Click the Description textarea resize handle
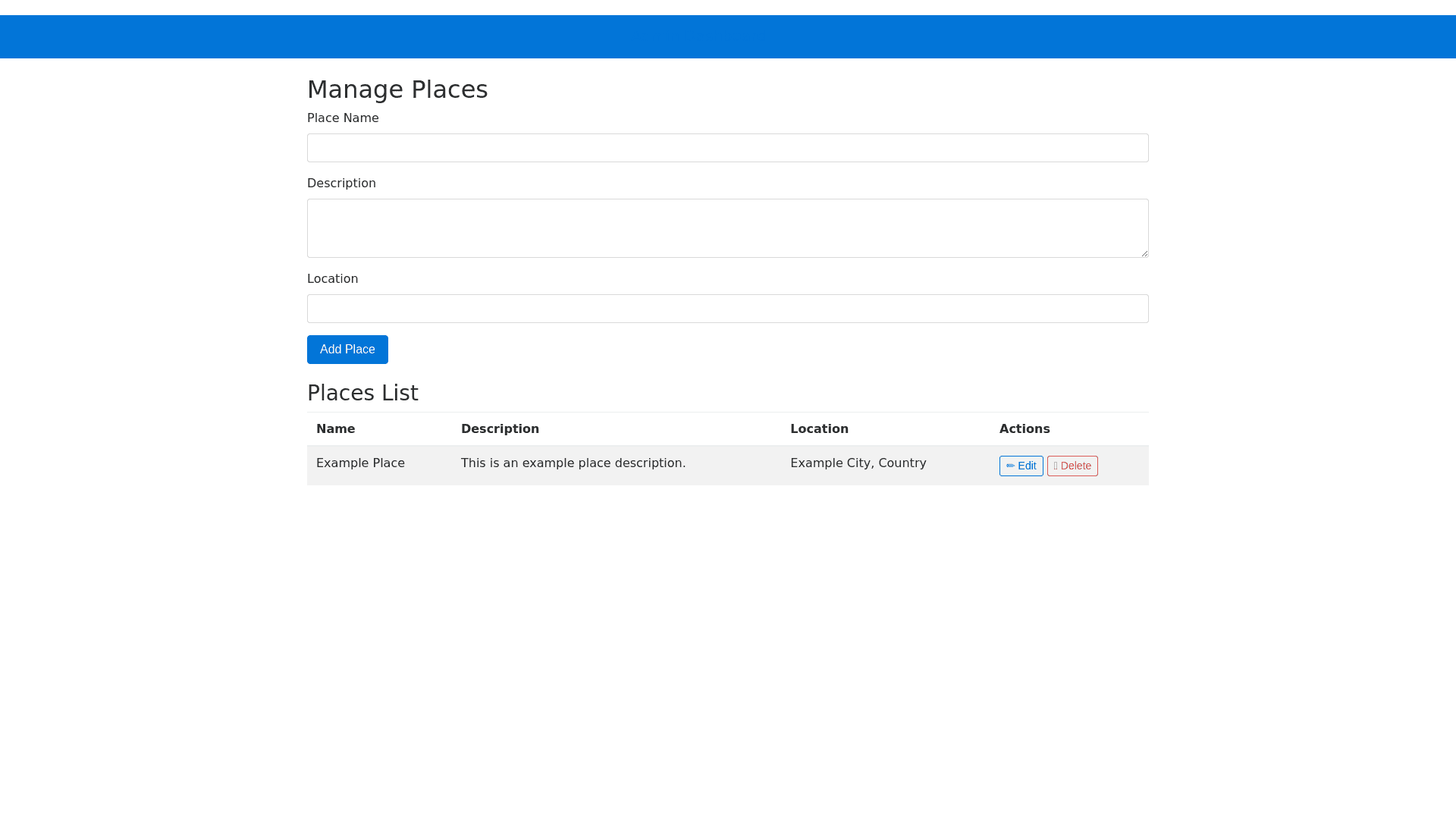Image resolution: width=1456 pixels, height=819 pixels. [1144, 253]
